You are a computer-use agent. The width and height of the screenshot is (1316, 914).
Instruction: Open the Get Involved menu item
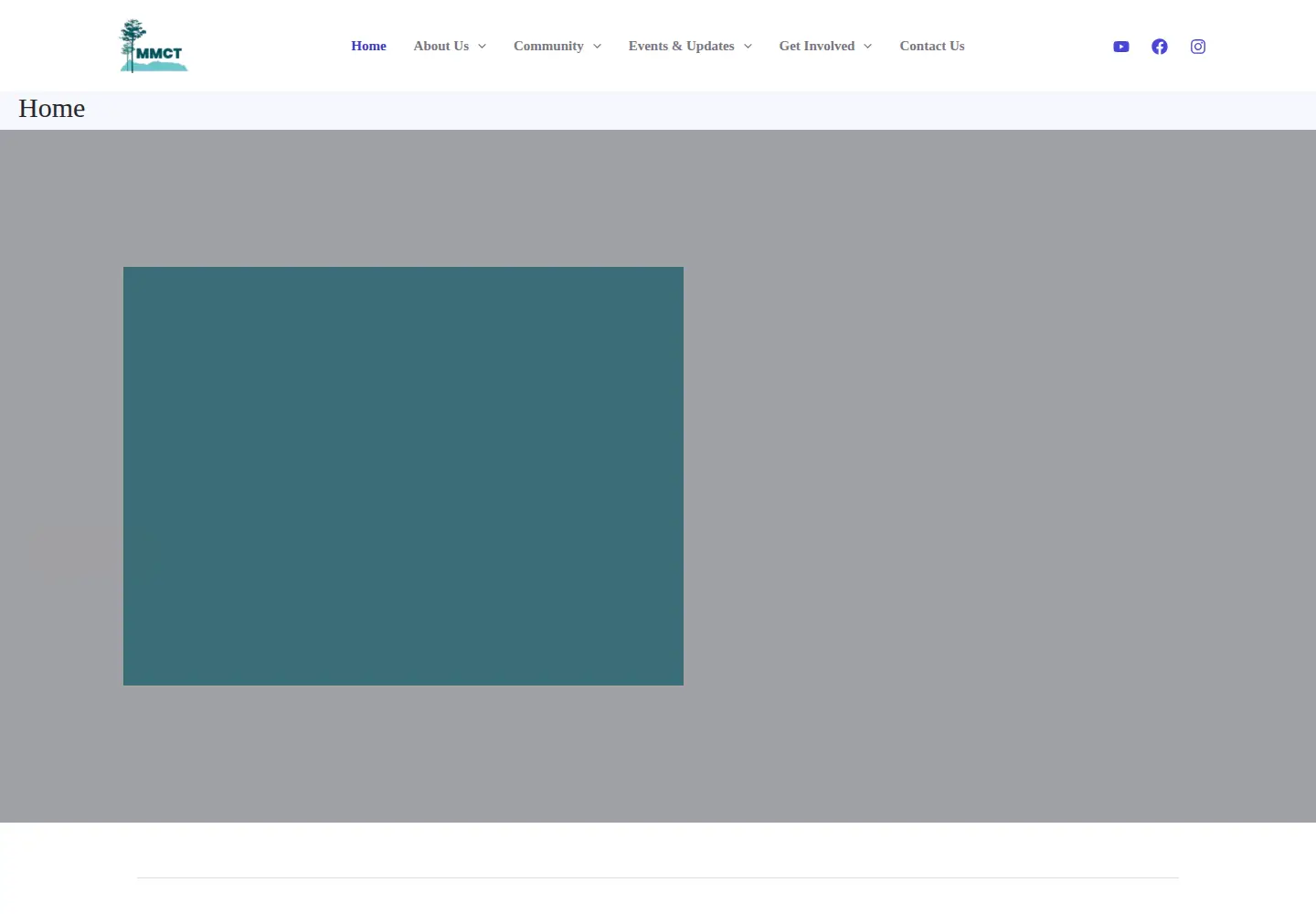(817, 46)
